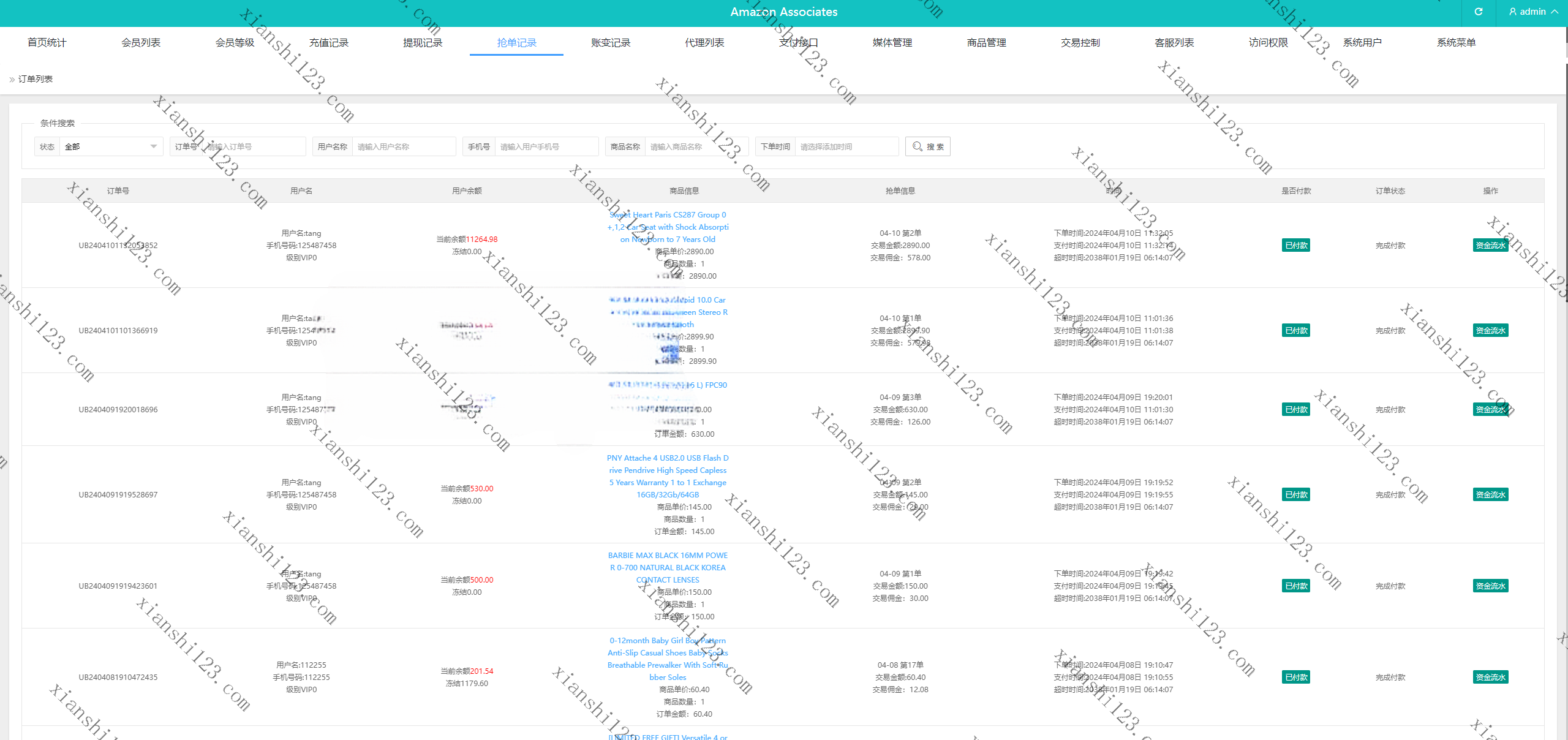Image resolution: width=1568 pixels, height=740 pixels.
Task: Click 资金流水 for order UB2404101101366919
Action: [x=1490, y=330]
